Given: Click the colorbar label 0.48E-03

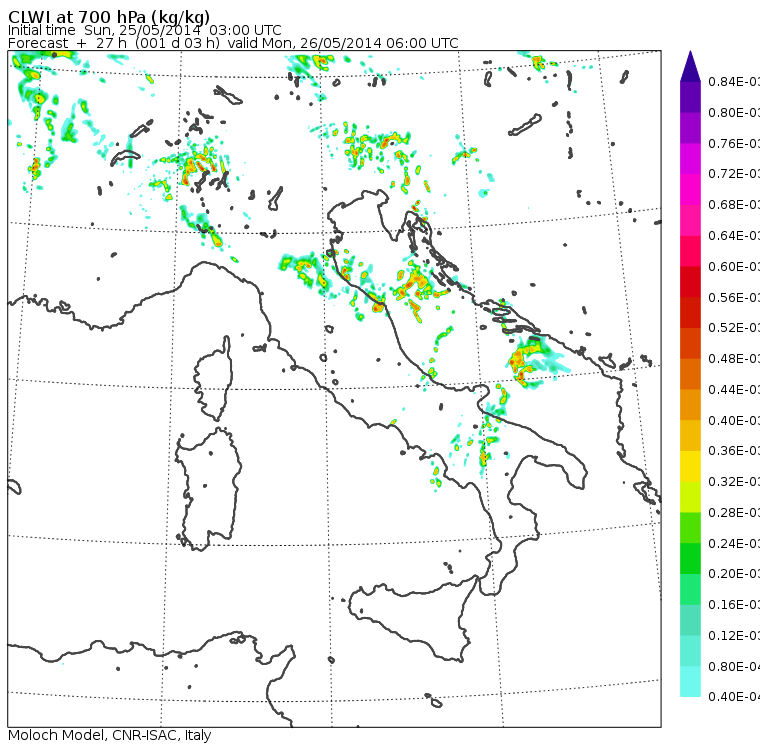Looking at the screenshot, I should click(x=734, y=359).
